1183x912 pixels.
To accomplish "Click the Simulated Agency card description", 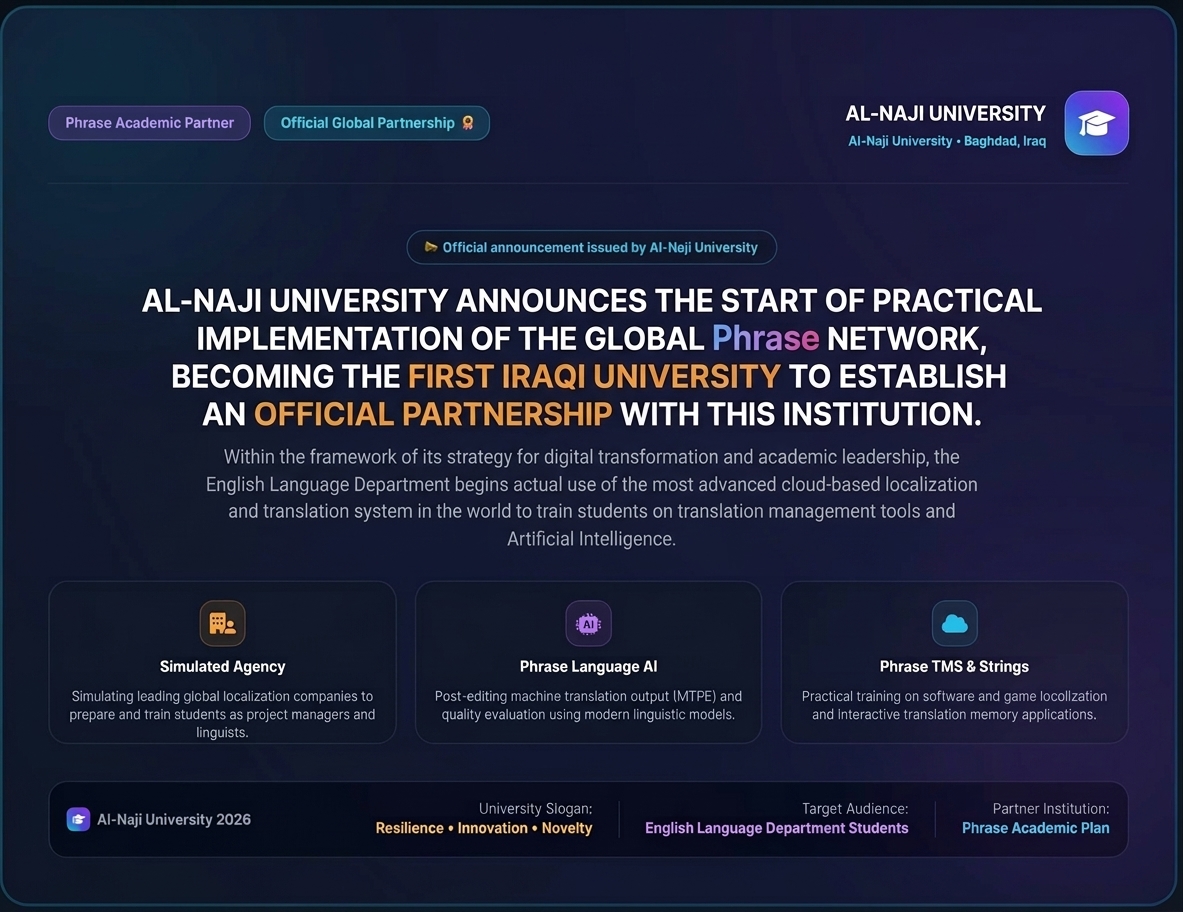I will click(223, 714).
